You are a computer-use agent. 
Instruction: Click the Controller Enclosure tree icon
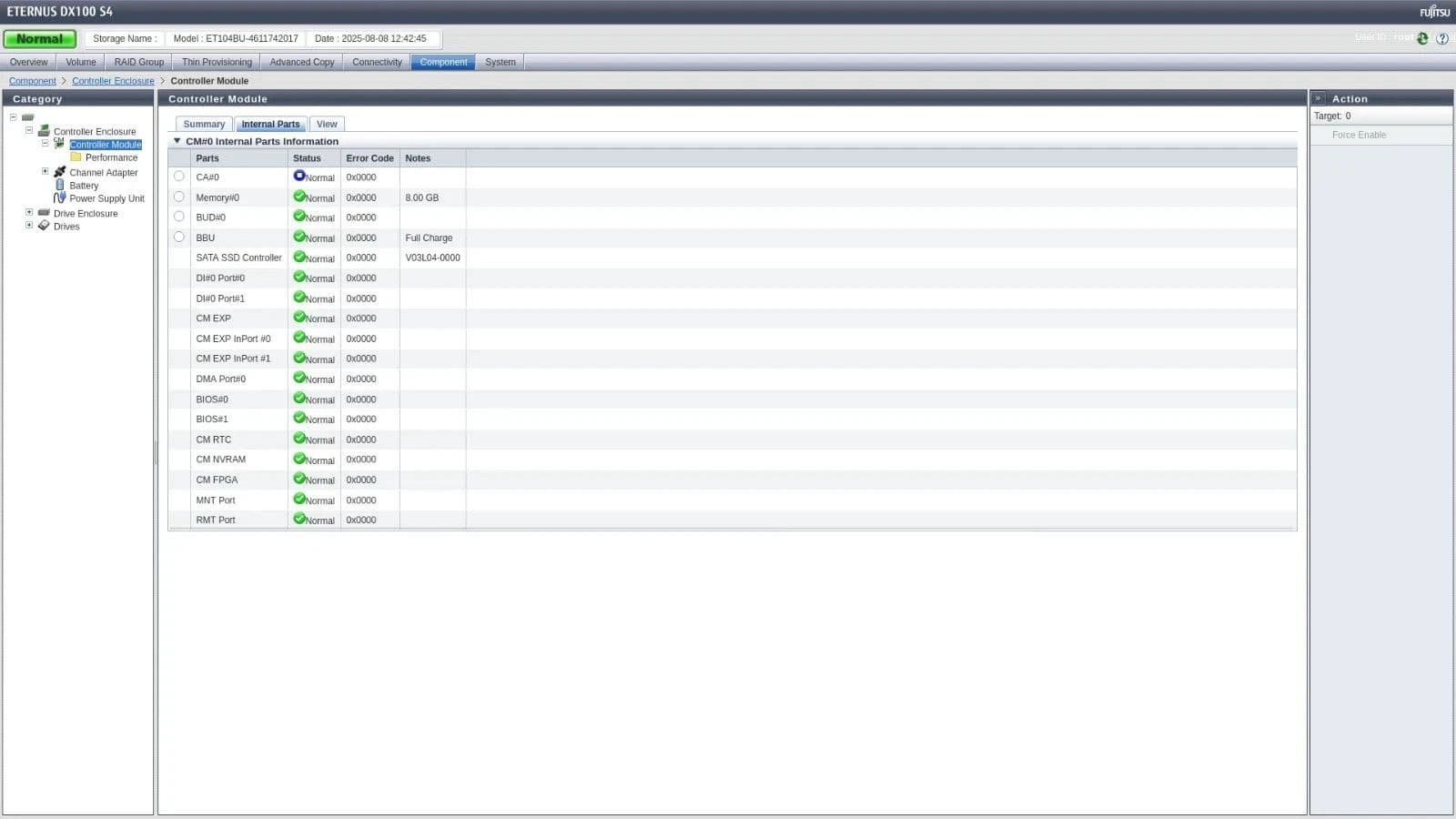[44, 131]
